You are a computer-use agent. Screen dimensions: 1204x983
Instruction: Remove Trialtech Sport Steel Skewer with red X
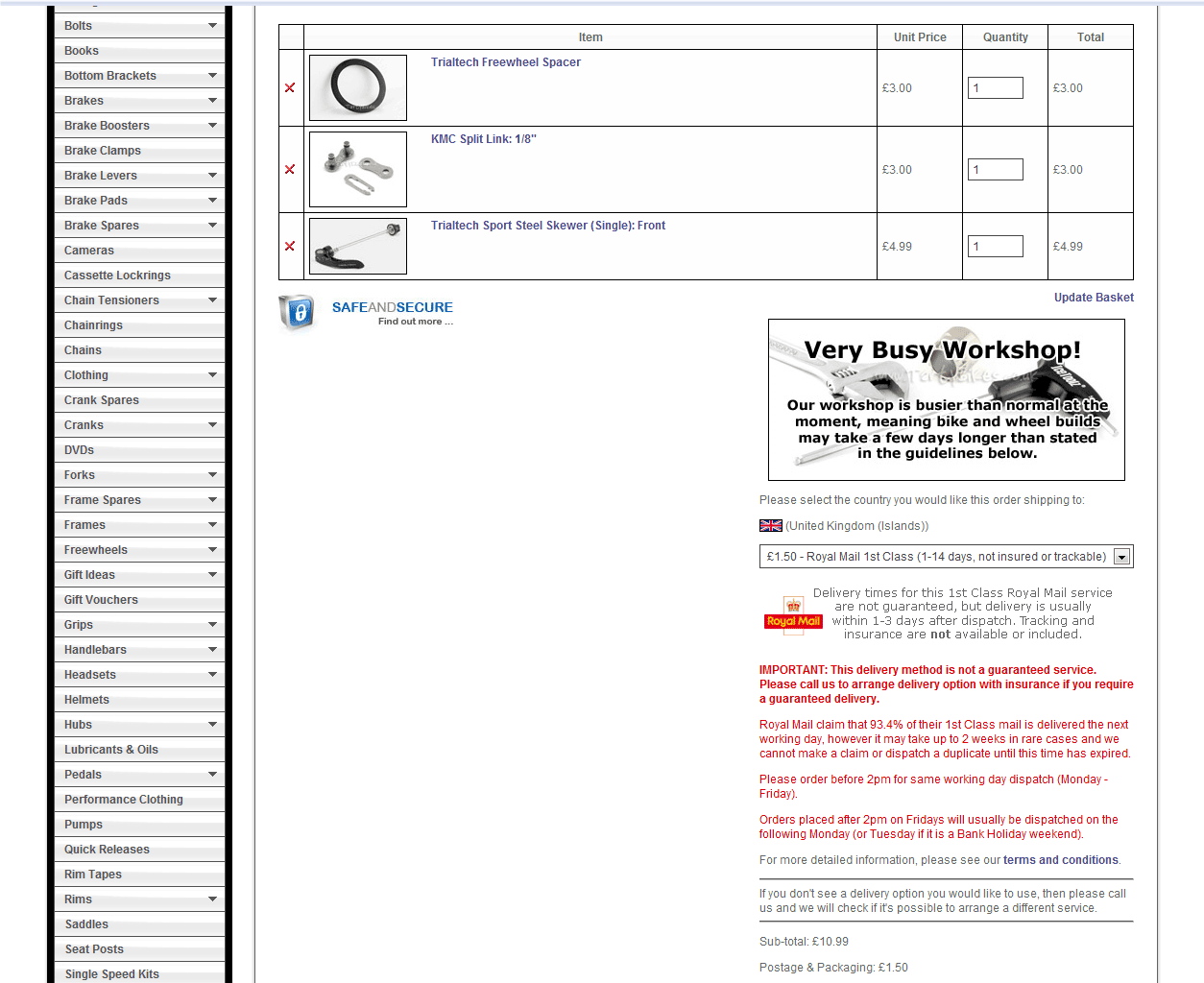pos(290,247)
